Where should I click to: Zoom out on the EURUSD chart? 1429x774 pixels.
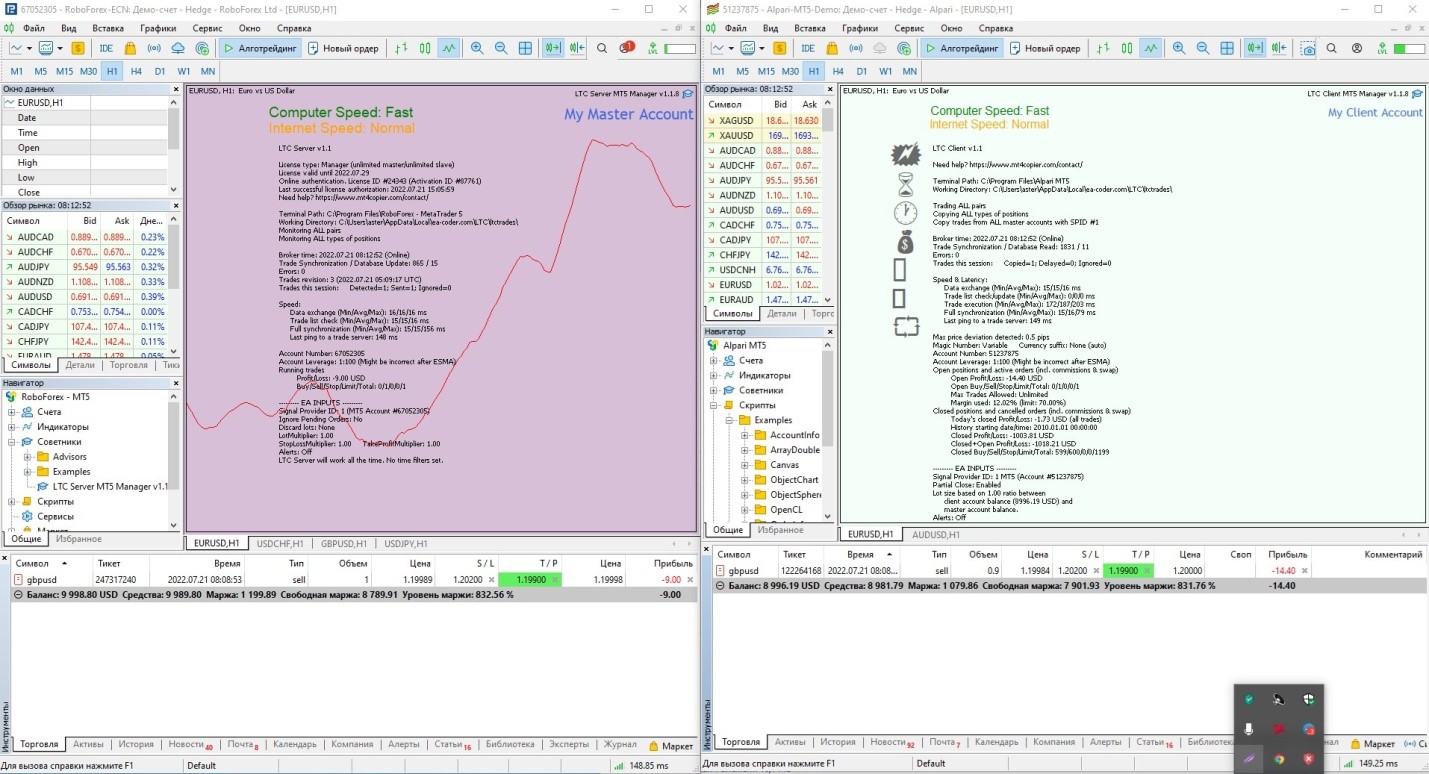[x=501, y=47]
